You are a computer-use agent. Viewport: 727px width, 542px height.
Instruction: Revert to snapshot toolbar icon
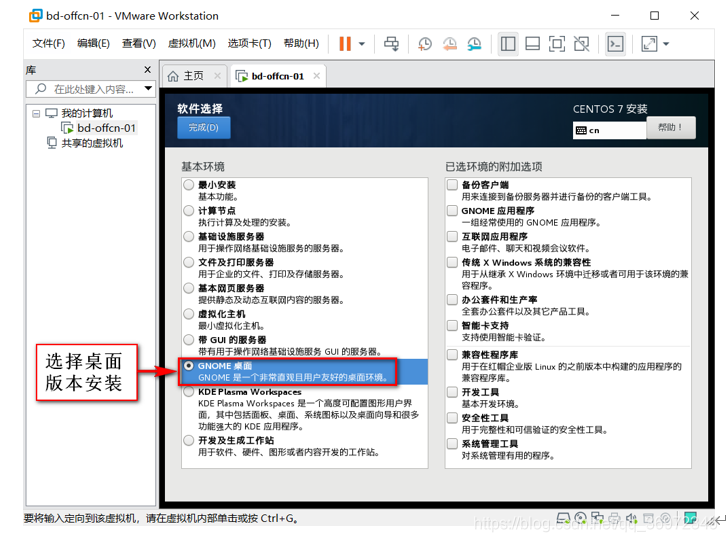[449, 44]
